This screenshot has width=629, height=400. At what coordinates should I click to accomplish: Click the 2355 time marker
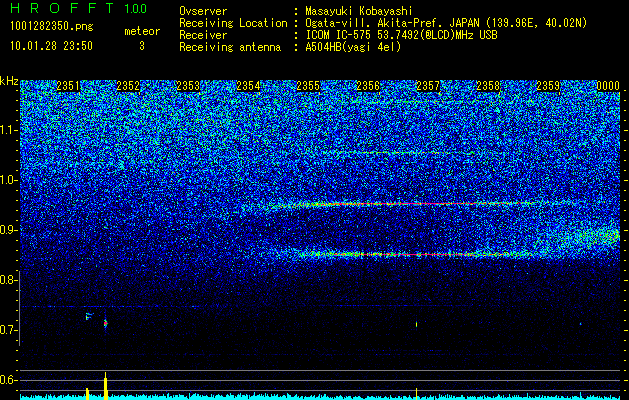pyautogui.click(x=308, y=86)
